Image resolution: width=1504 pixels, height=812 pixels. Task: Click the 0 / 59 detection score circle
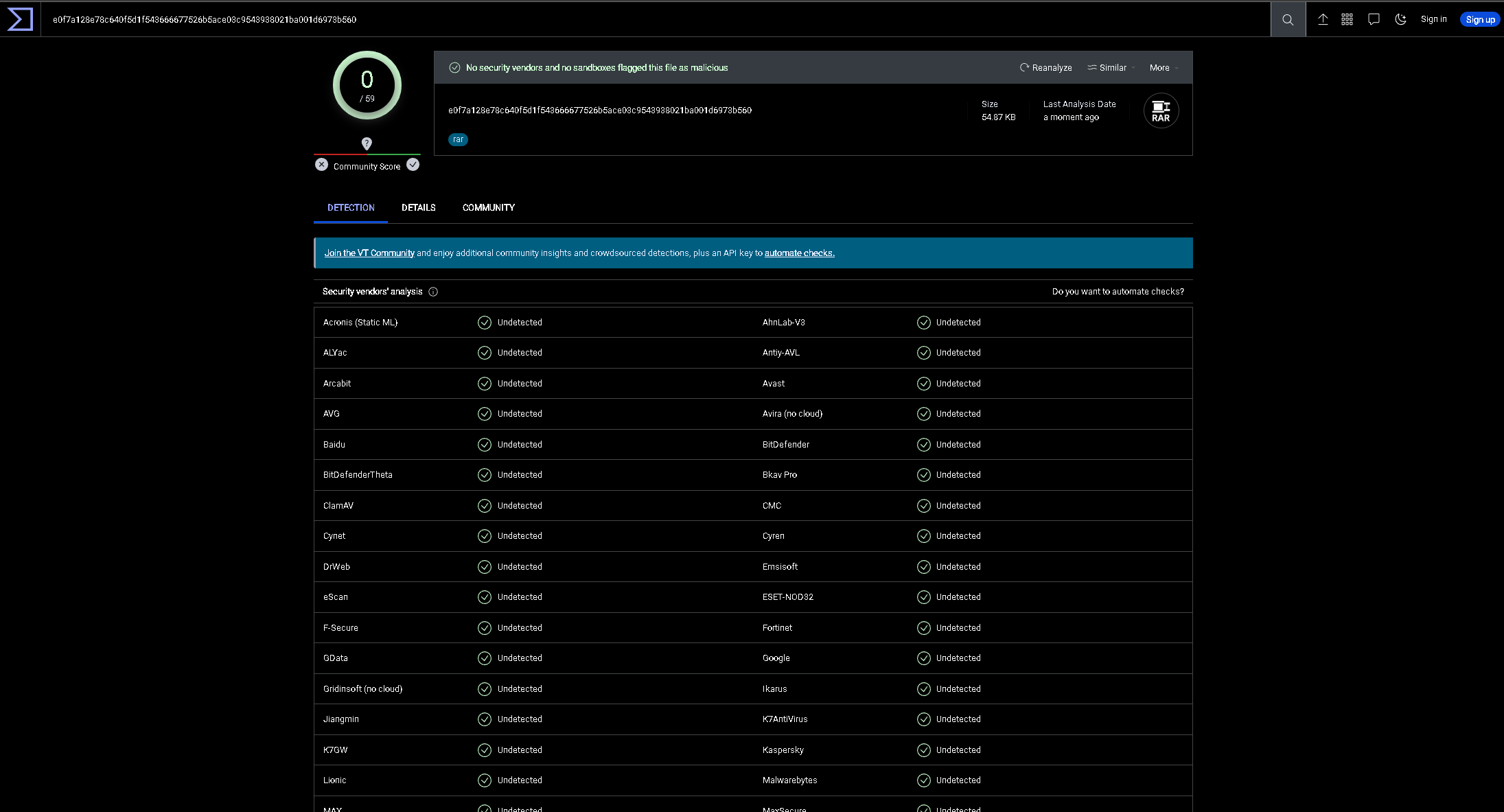coord(367,85)
